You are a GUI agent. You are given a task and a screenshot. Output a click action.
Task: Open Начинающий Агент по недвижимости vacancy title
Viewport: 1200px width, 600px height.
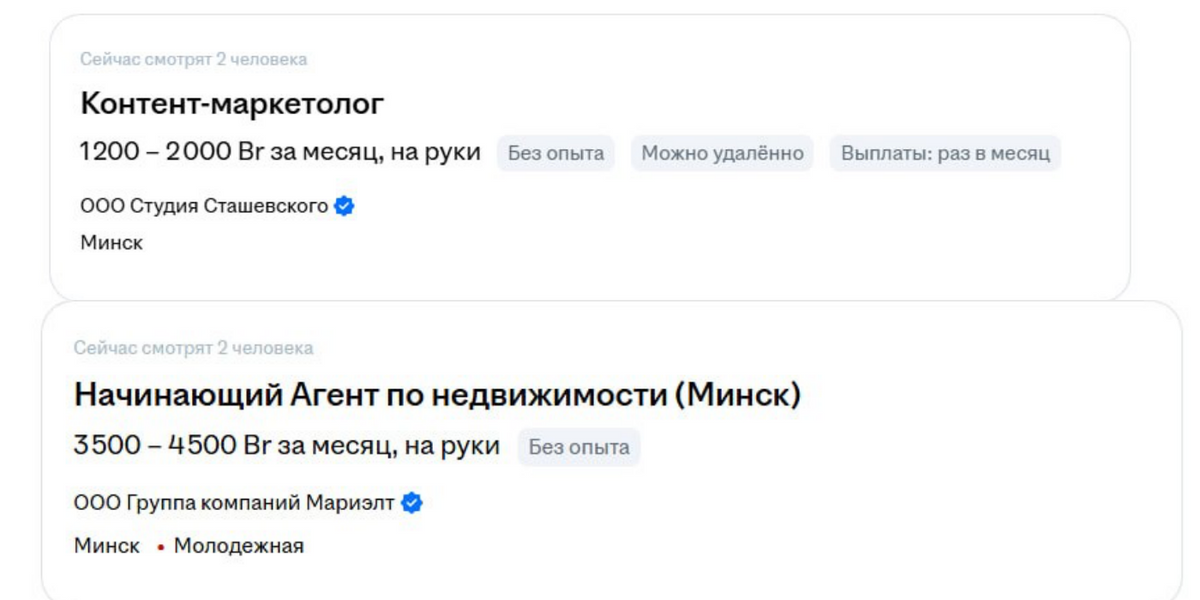point(437,396)
